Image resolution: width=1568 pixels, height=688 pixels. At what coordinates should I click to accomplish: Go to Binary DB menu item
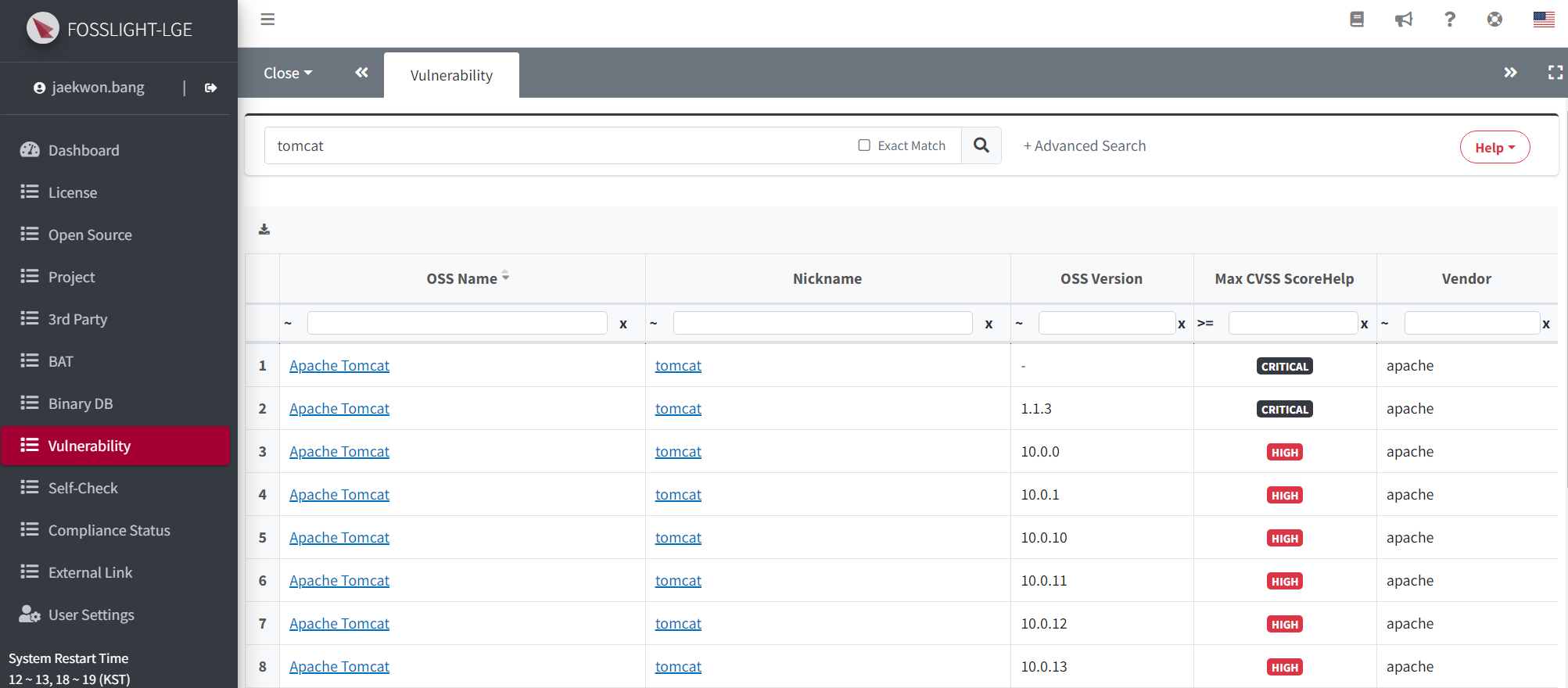pos(116,403)
